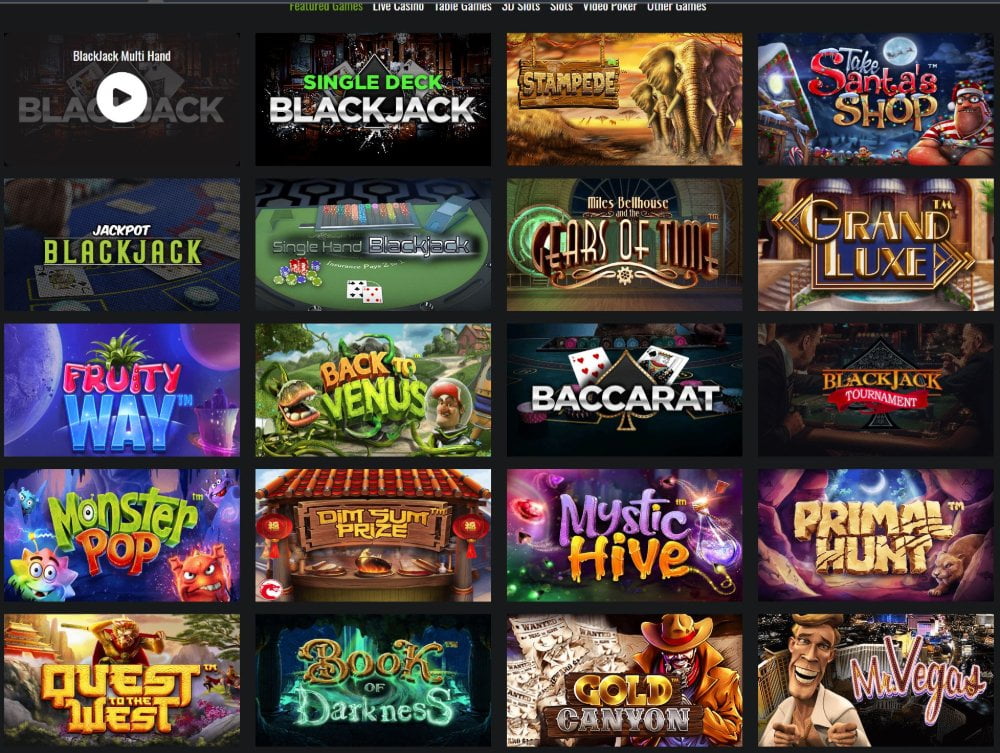Open Single Hand Blackjack table
1000x753 pixels.
(373, 245)
